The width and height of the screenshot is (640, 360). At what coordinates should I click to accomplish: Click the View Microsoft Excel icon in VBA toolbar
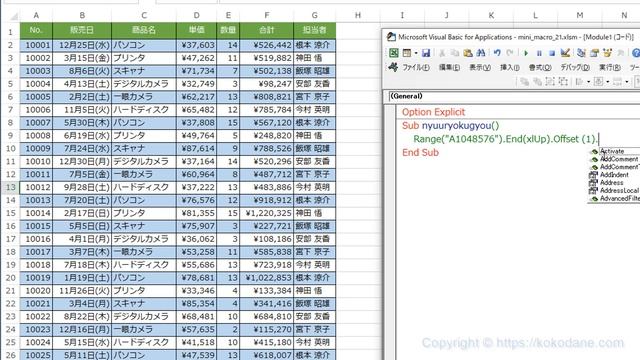pos(393,53)
